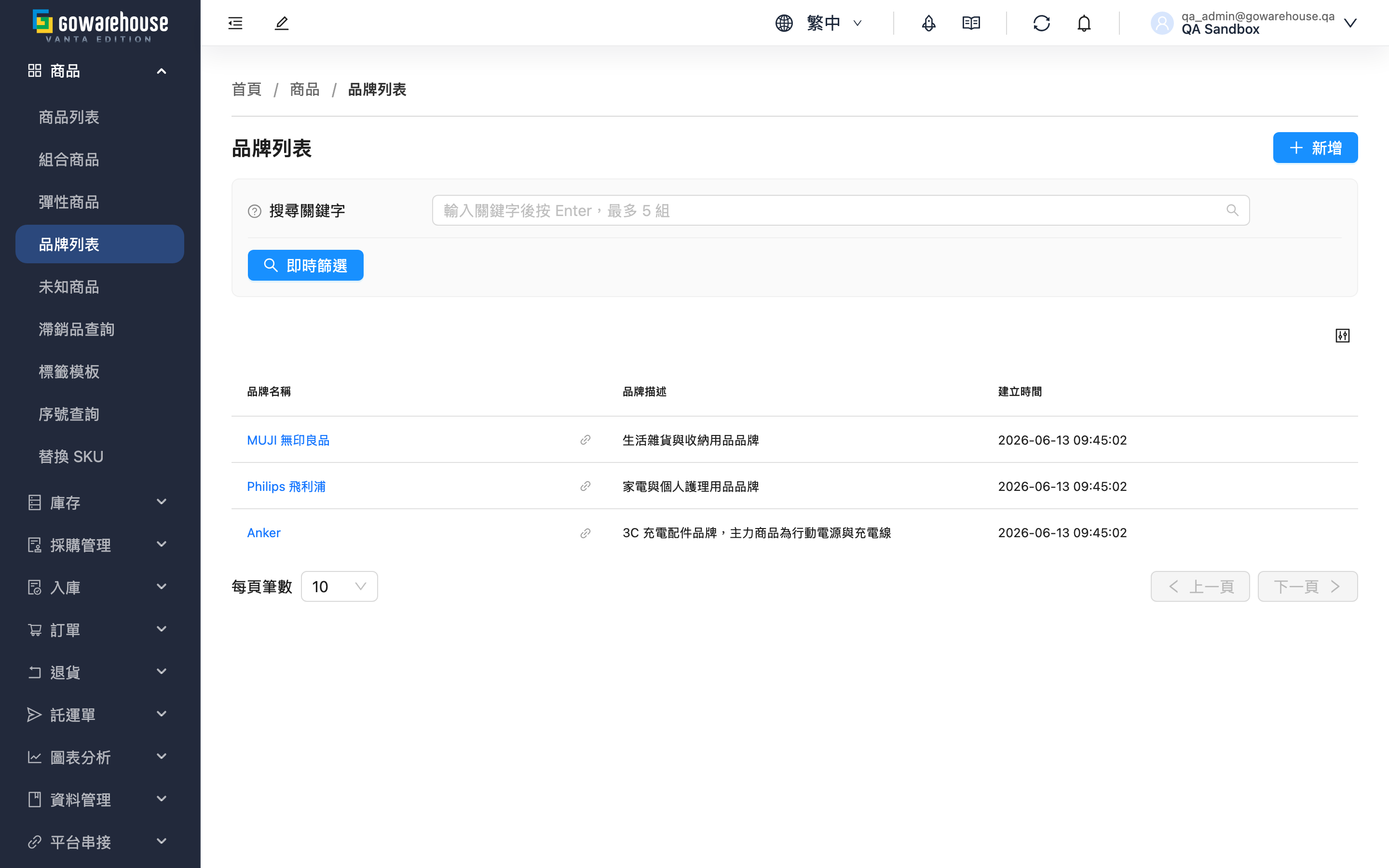The image size is (1389, 868).
Task: Click the search keyword help icon
Action: [254, 211]
